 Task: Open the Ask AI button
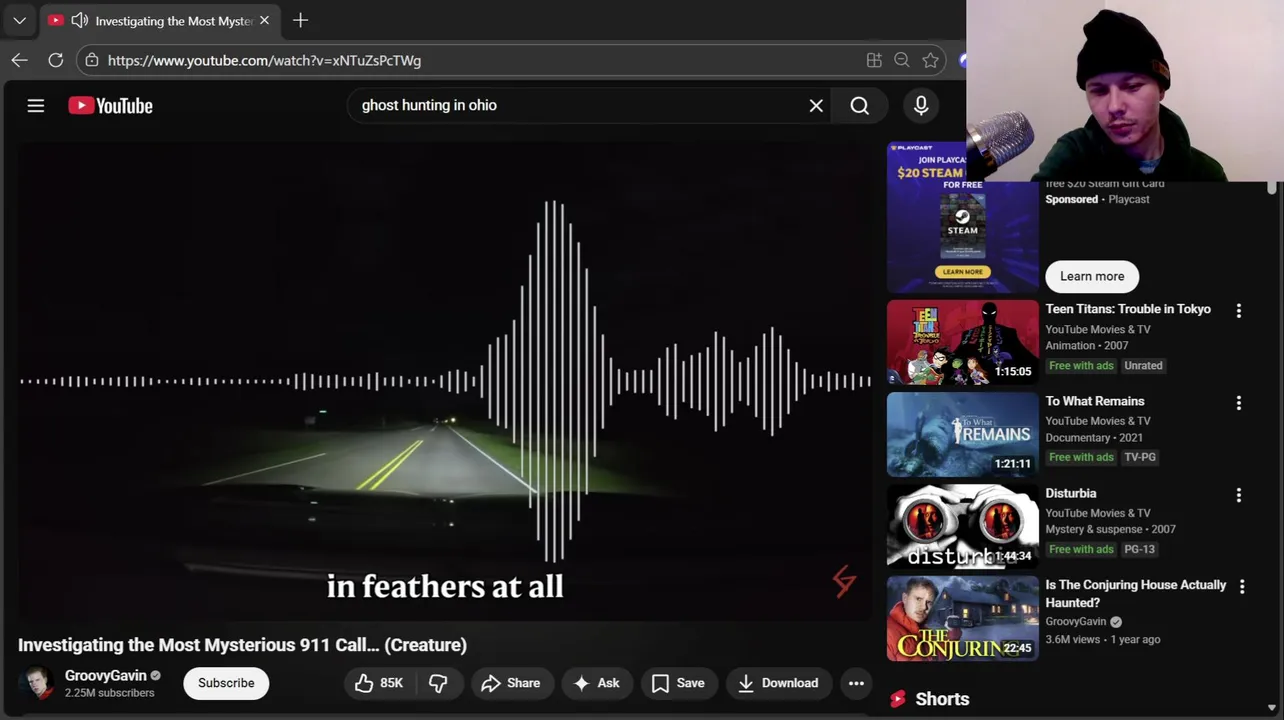(x=596, y=683)
